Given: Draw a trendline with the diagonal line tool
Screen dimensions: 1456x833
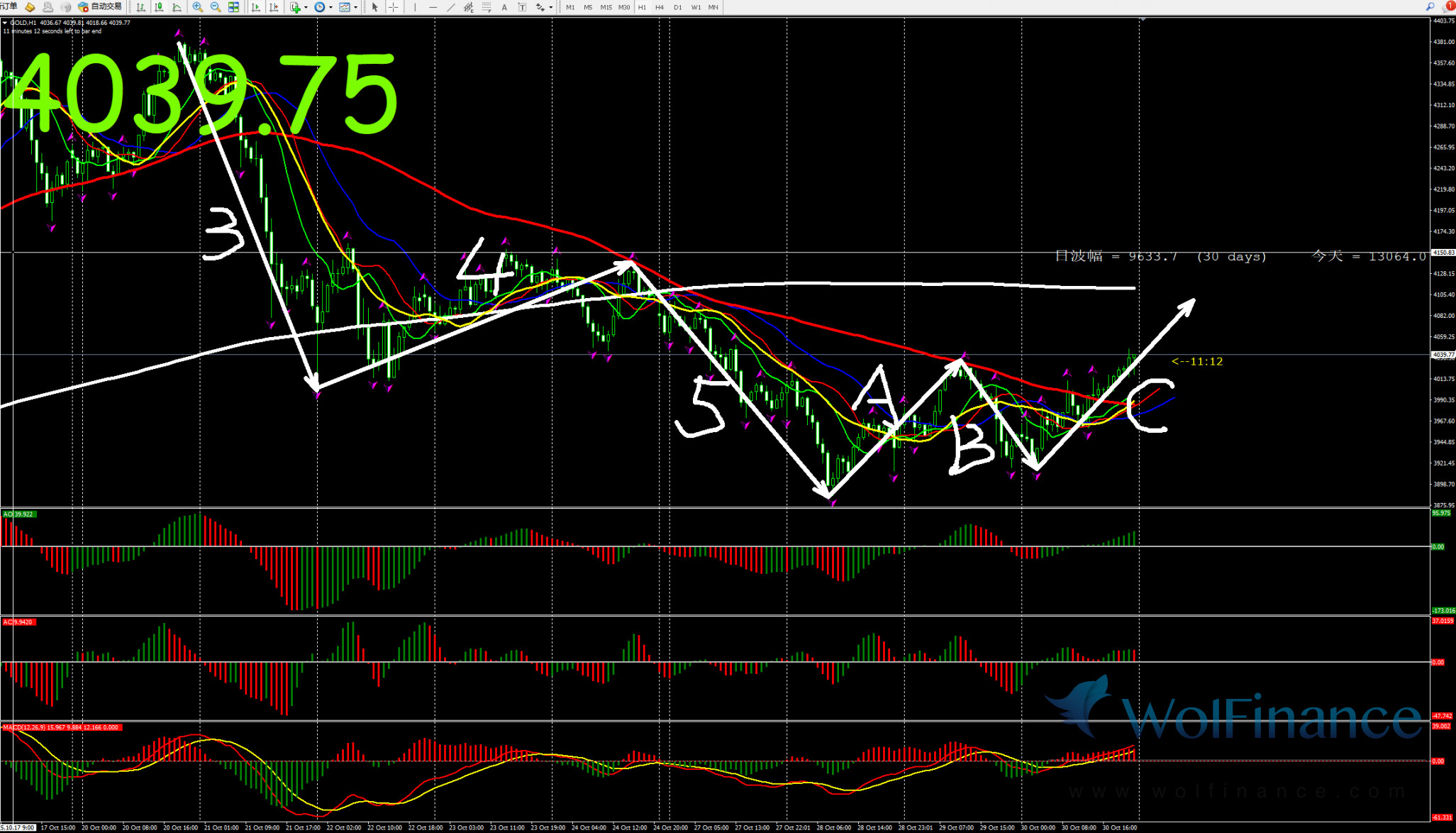Looking at the screenshot, I should pos(451,7).
